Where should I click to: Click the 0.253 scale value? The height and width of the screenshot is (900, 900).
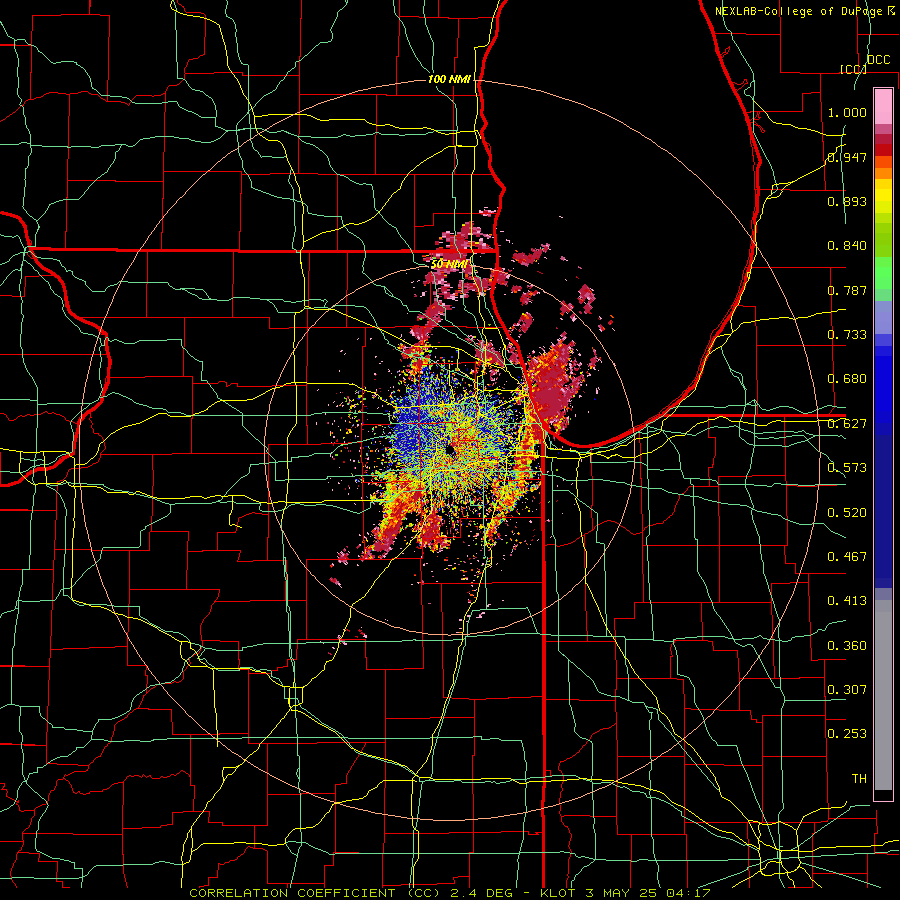pos(847,734)
